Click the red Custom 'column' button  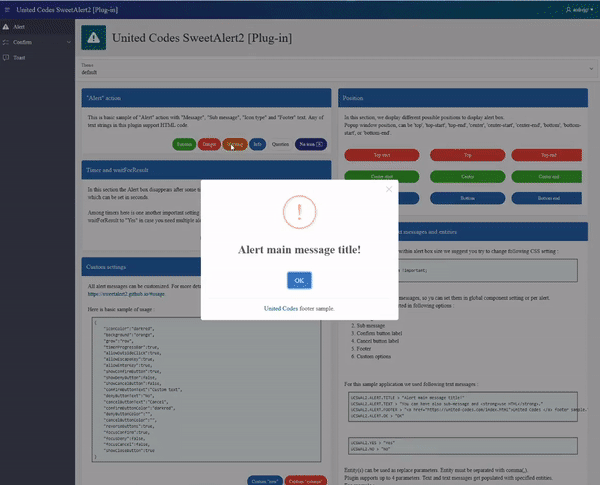306,480
